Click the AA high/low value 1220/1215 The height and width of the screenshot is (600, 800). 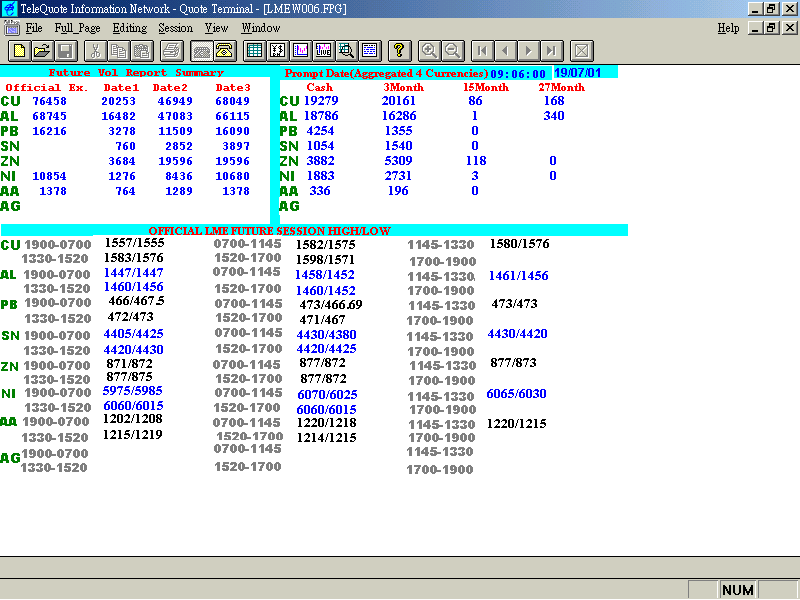[517, 424]
